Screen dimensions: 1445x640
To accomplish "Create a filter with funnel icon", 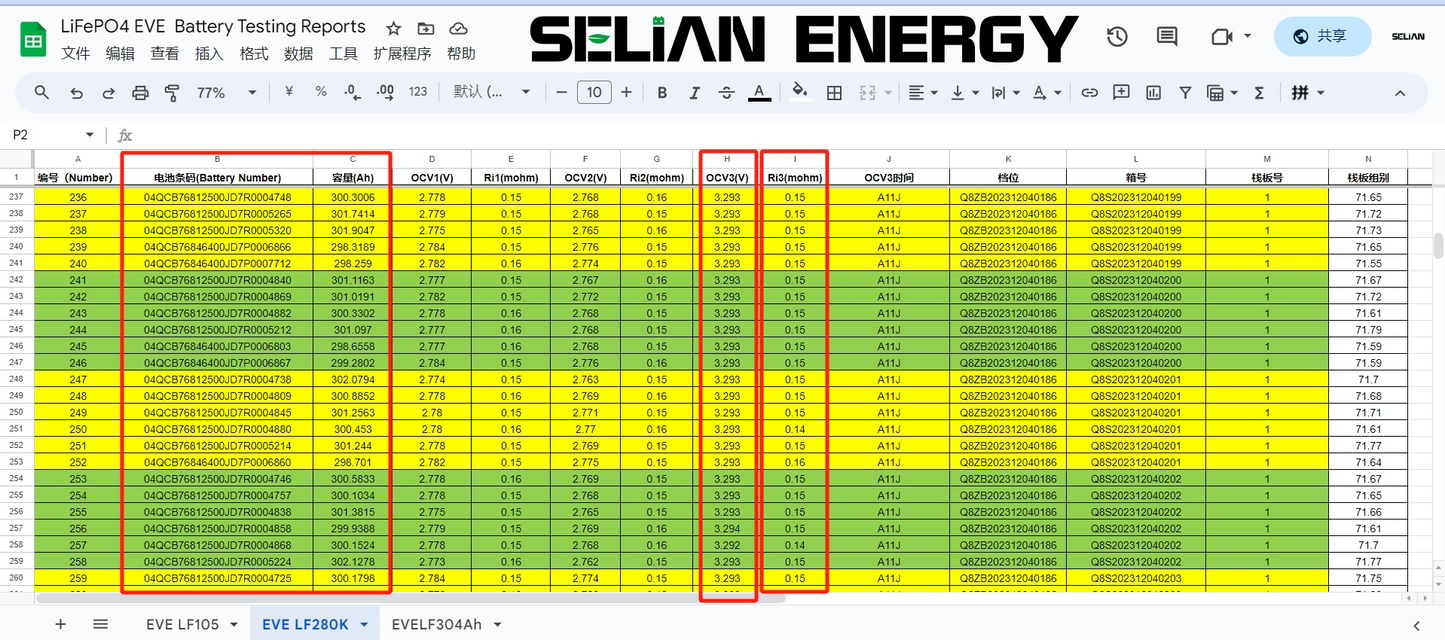I will [1185, 93].
